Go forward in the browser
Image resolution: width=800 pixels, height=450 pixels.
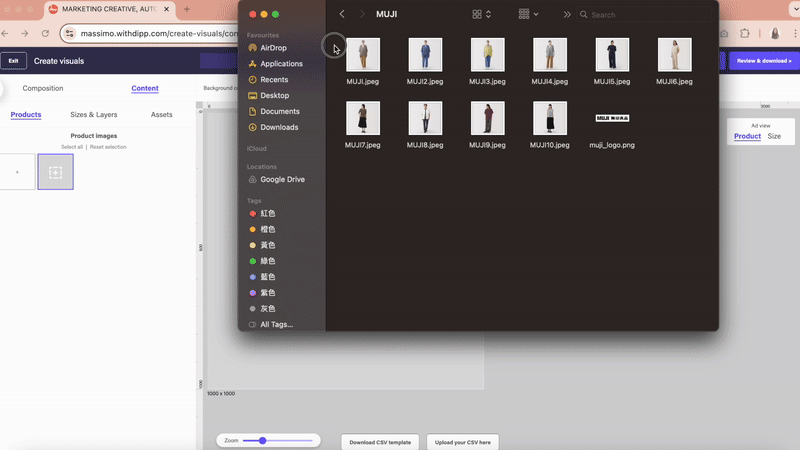pos(24,34)
